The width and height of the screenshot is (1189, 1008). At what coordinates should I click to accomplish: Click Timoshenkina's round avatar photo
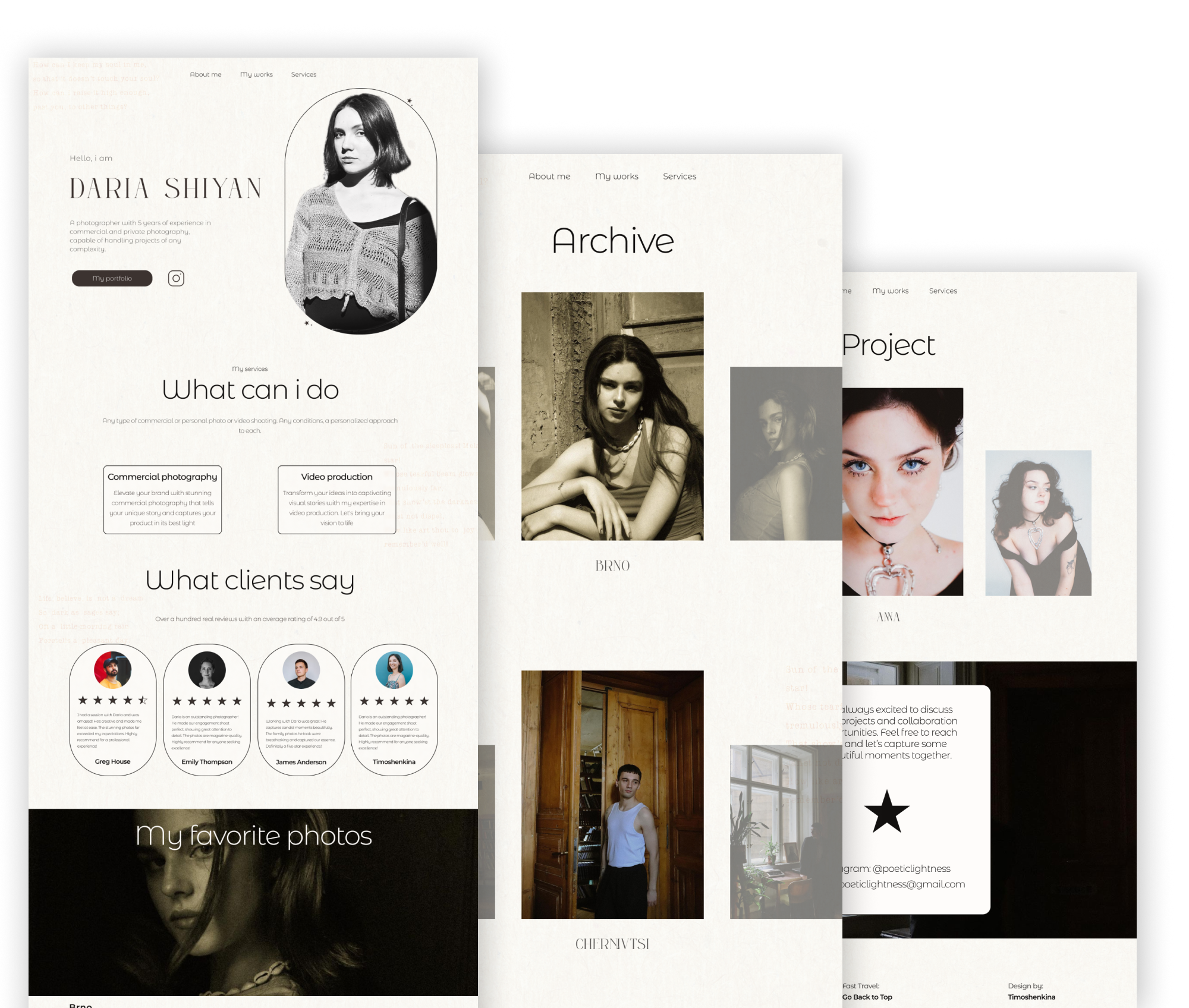(394, 670)
